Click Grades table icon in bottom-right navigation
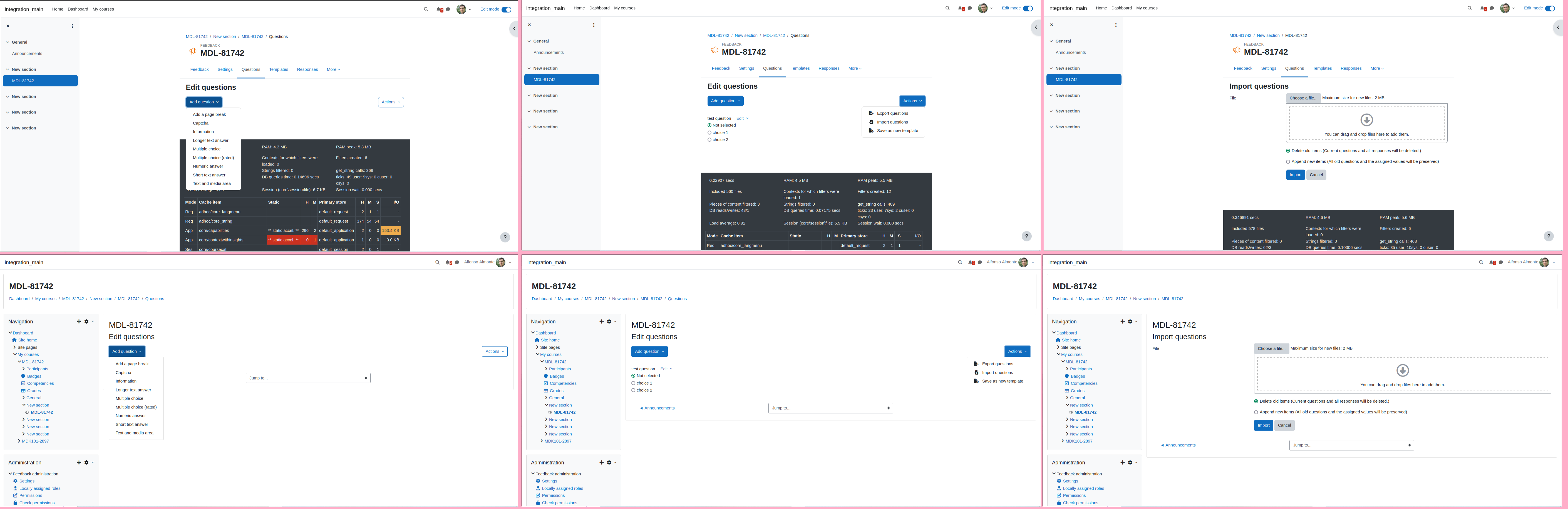 1067,391
